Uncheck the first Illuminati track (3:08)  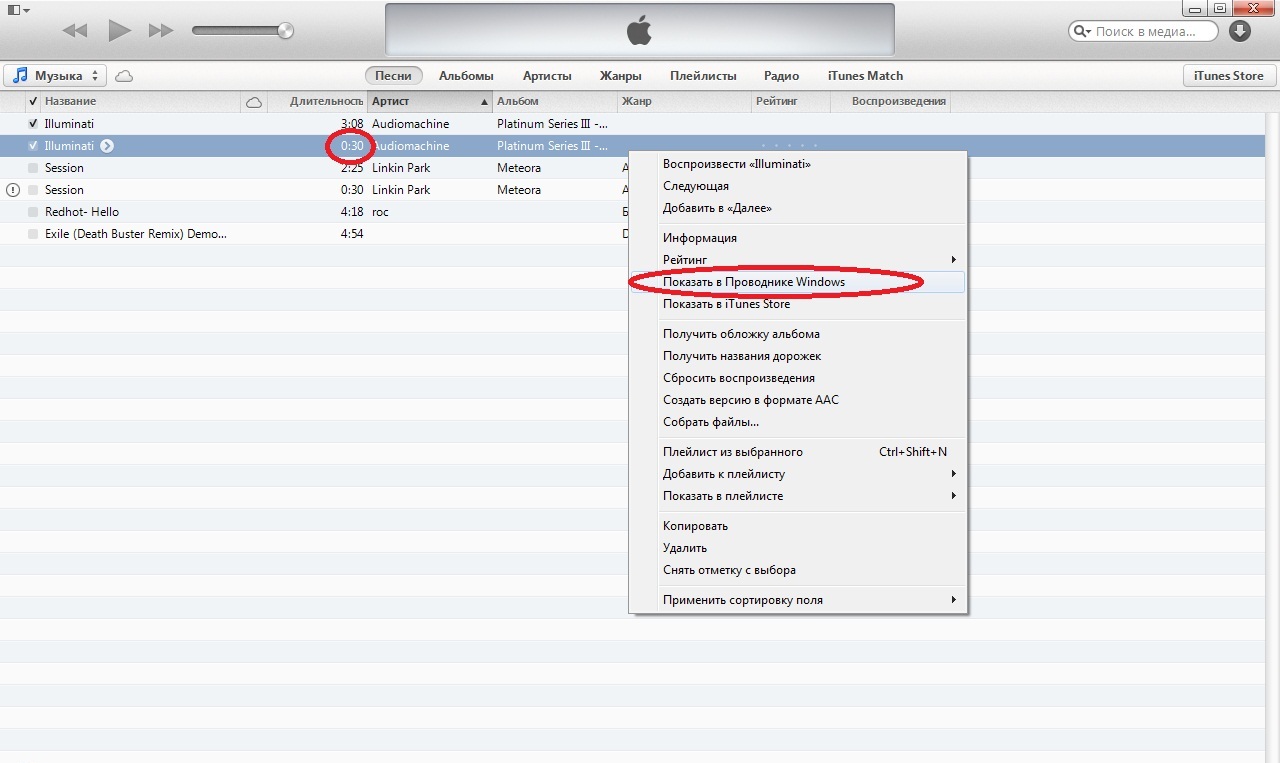click(x=33, y=124)
